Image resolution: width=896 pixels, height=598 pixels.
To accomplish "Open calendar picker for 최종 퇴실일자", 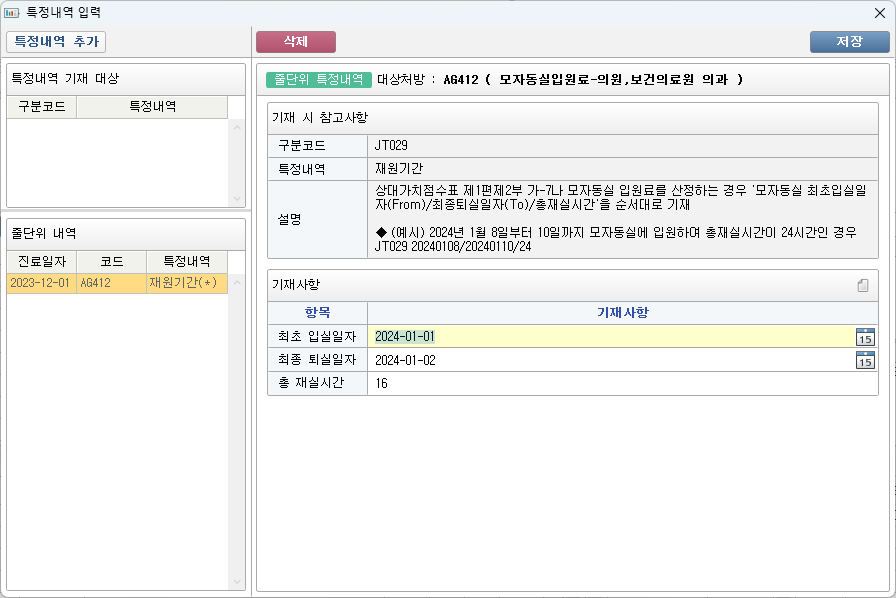I will tap(865, 360).
